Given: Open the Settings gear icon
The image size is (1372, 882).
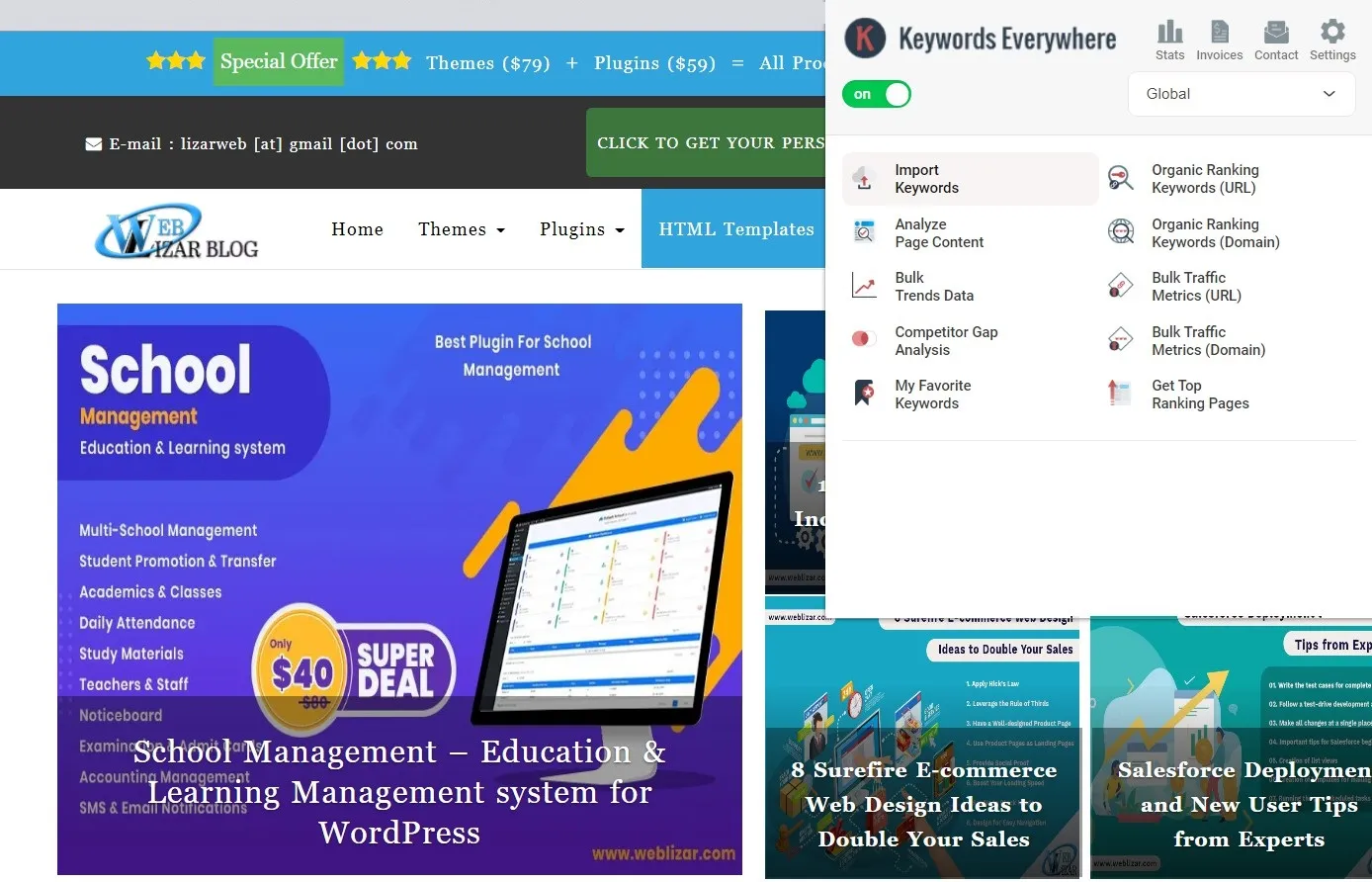Looking at the screenshot, I should point(1332,31).
